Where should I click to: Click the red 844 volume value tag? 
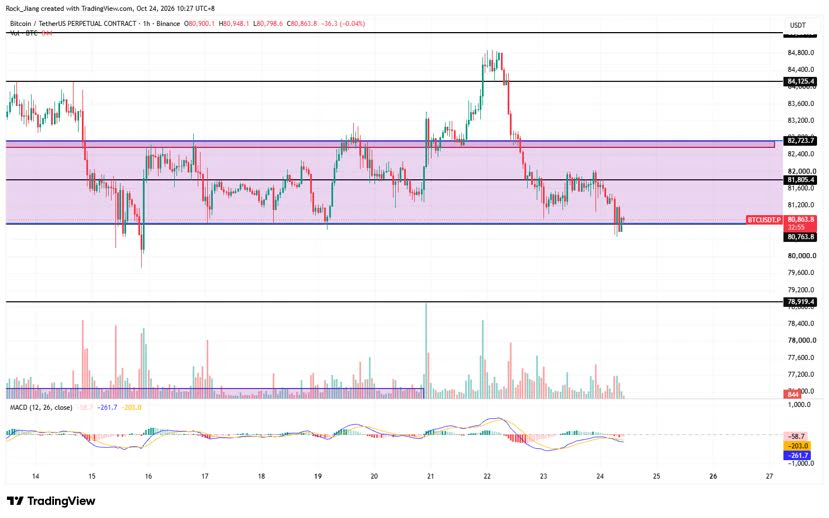[x=793, y=394]
